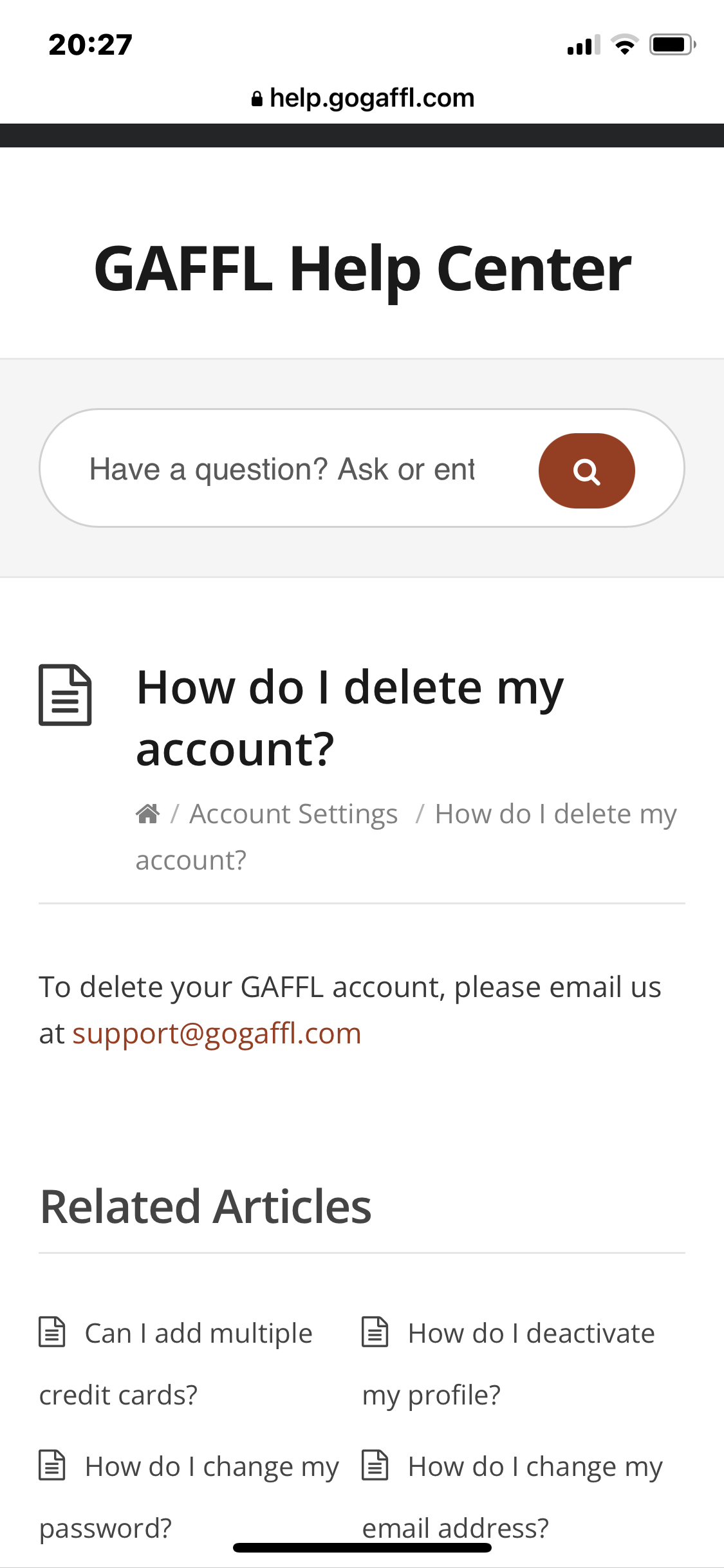Tap document icon beside change email address article
The width and height of the screenshot is (724, 1568).
tap(375, 1466)
